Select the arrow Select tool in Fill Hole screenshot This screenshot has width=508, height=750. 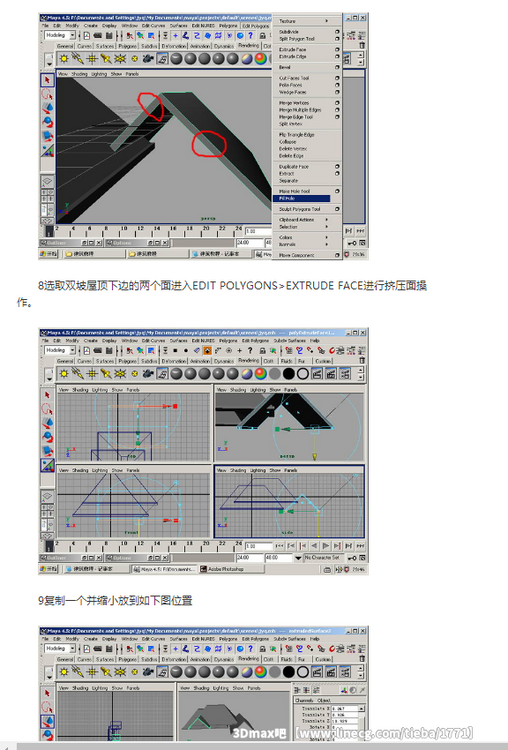[x=47, y=80]
